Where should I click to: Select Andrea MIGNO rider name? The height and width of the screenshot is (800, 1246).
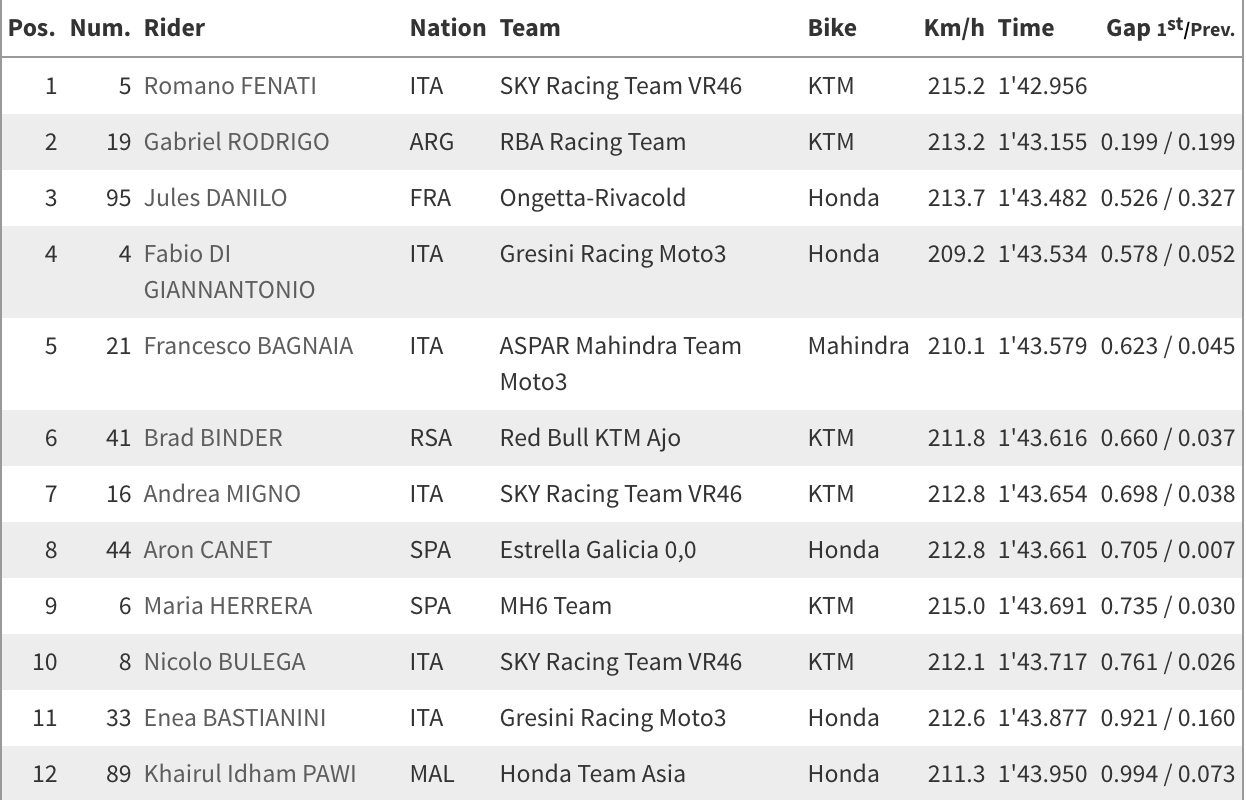coord(222,494)
